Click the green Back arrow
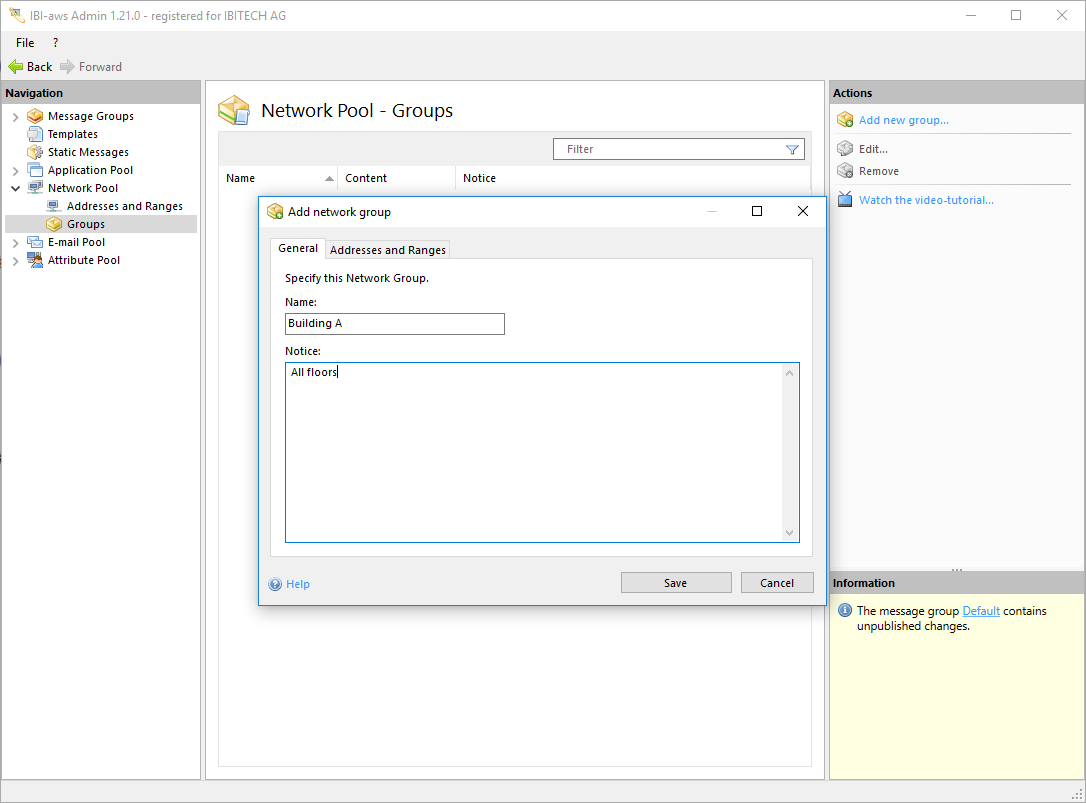Image resolution: width=1086 pixels, height=803 pixels. pos(15,67)
